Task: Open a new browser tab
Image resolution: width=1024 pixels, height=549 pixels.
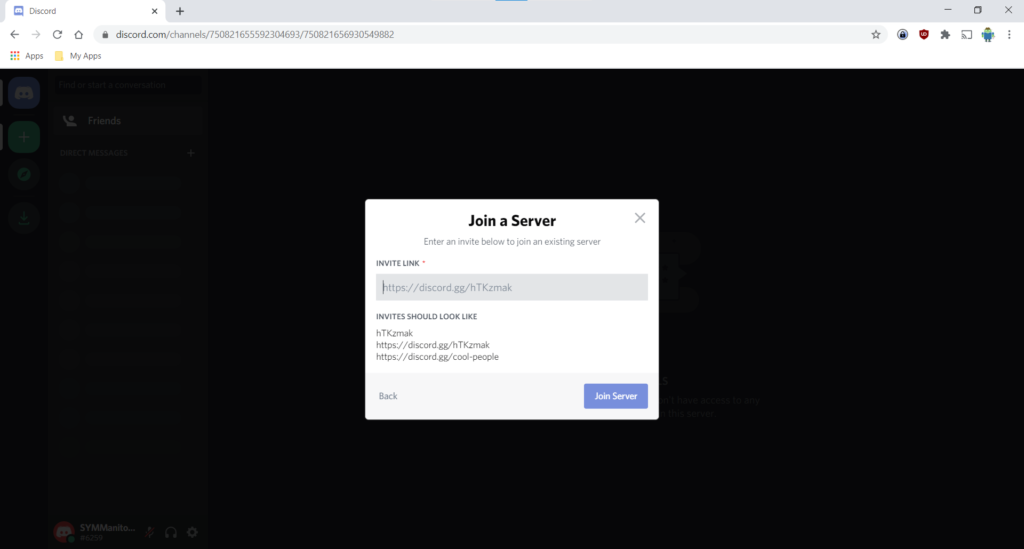Action: coord(180,11)
